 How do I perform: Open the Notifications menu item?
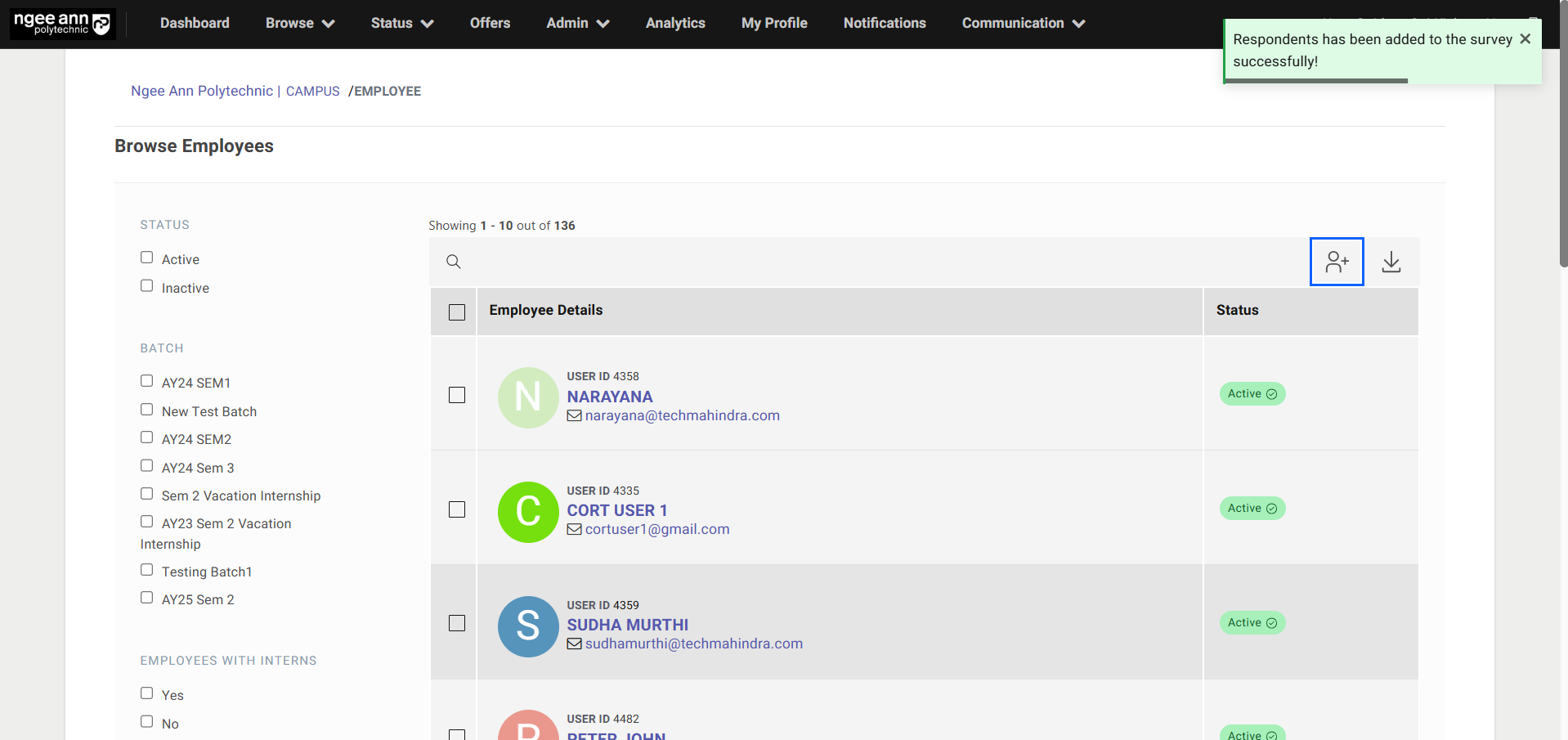885,23
